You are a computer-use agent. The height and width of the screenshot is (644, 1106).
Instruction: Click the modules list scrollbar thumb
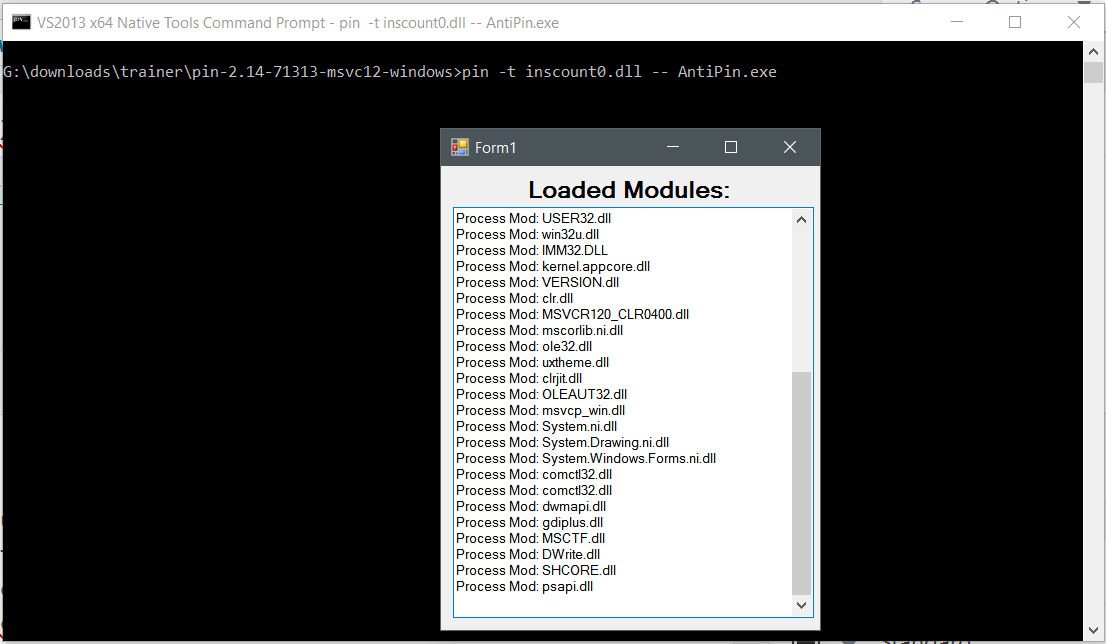click(801, 483)
